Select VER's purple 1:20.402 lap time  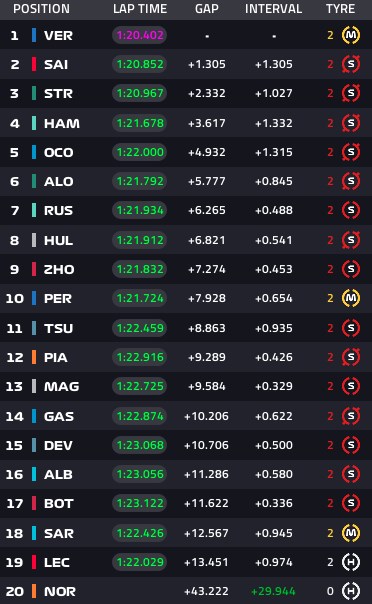click(x=140, y=35)
